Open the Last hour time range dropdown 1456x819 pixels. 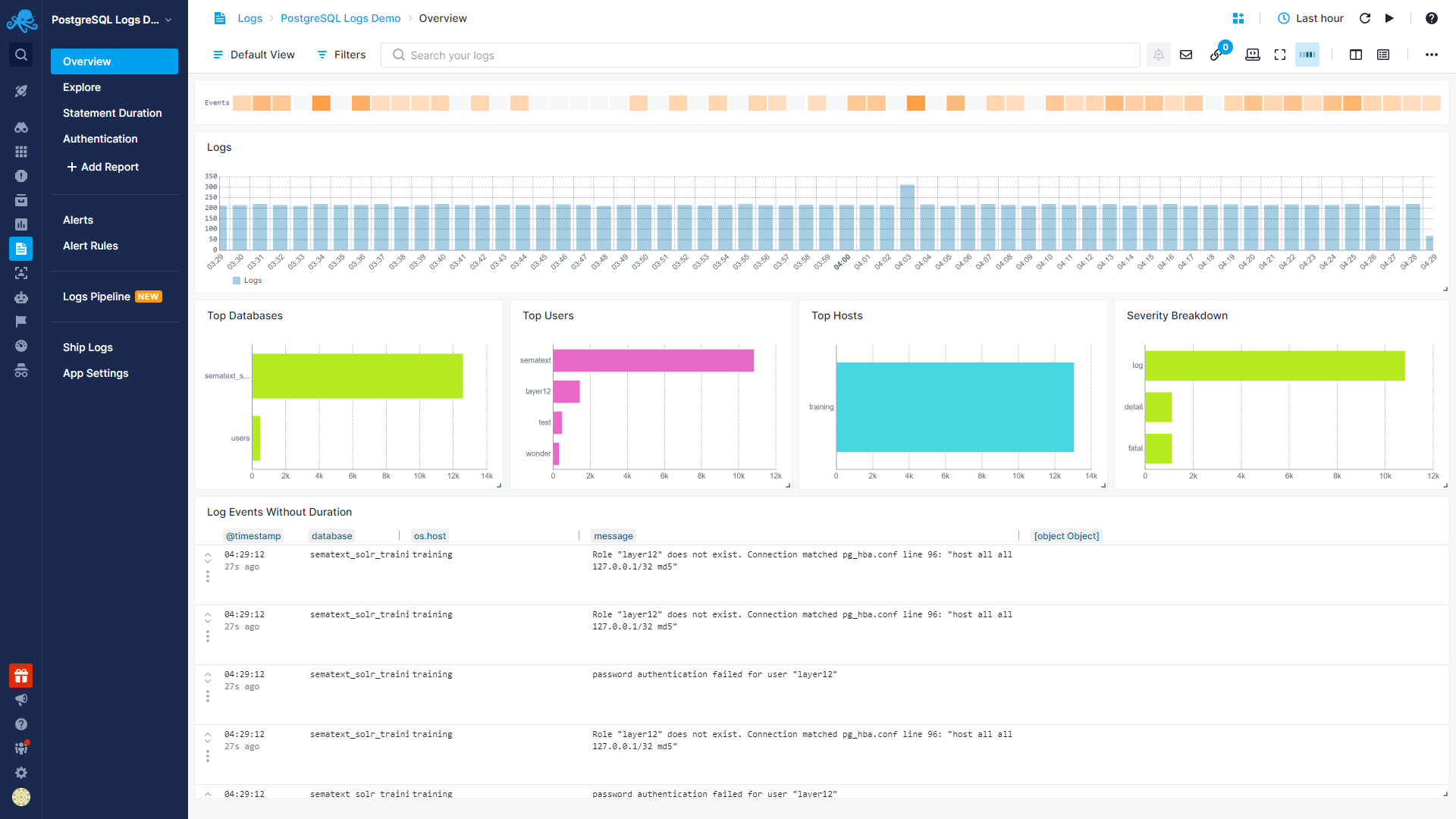click(1317, 18)
